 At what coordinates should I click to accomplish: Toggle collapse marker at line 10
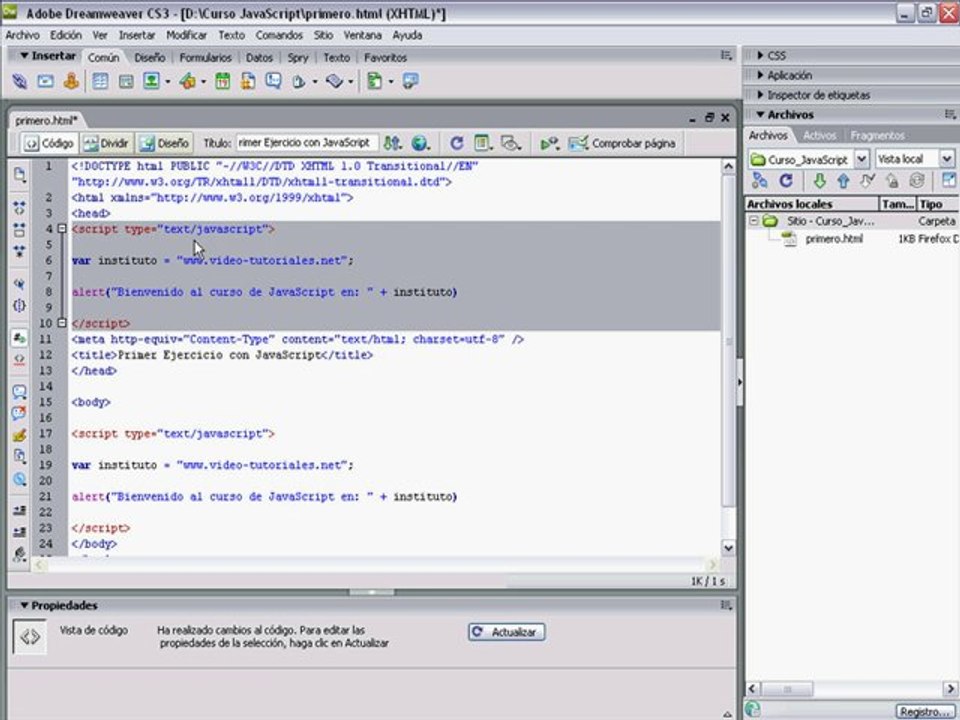coord(62,323)
